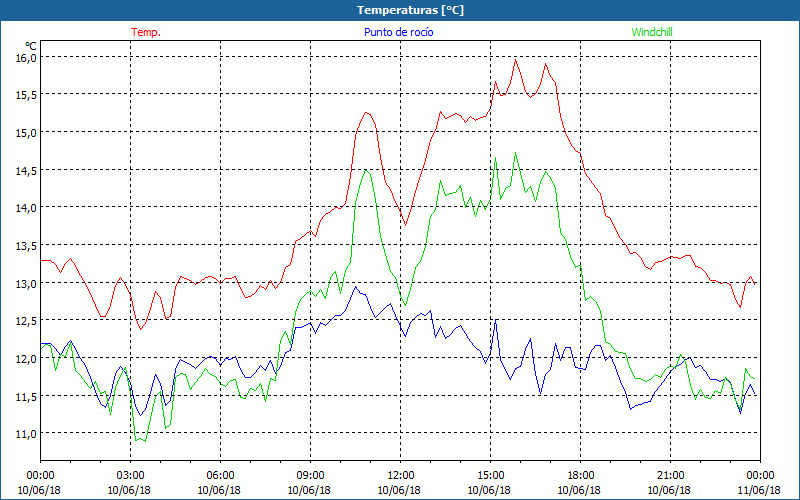Click the 12,0 value on y-axis
Viewport: 800px width, 500px height.
(x=26, y=358)
